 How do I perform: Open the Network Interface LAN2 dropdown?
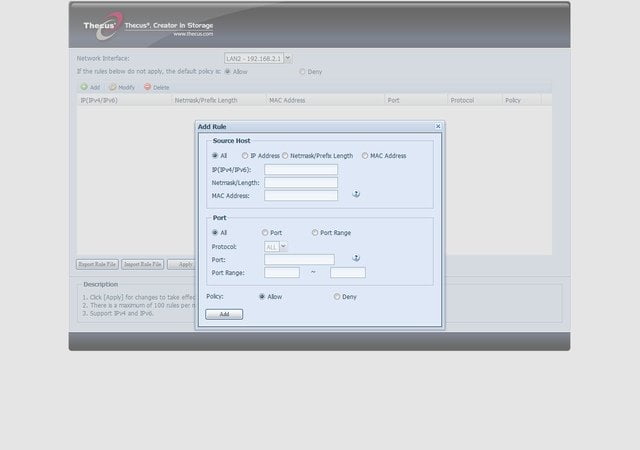288,58
